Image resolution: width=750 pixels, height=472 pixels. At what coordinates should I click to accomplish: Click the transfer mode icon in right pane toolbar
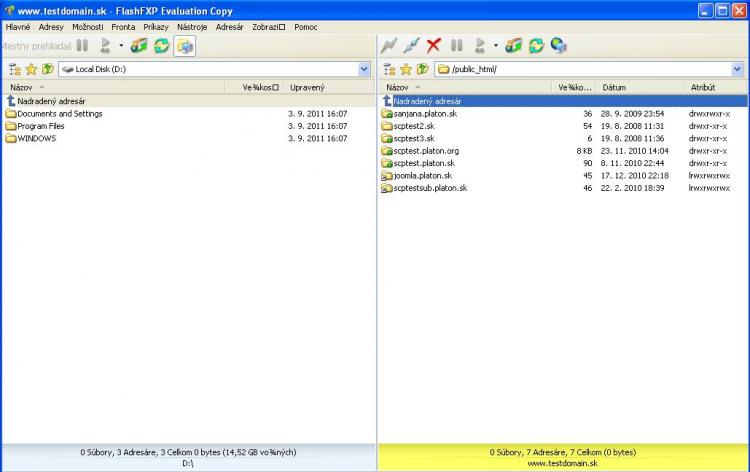(x=514, y=46)
